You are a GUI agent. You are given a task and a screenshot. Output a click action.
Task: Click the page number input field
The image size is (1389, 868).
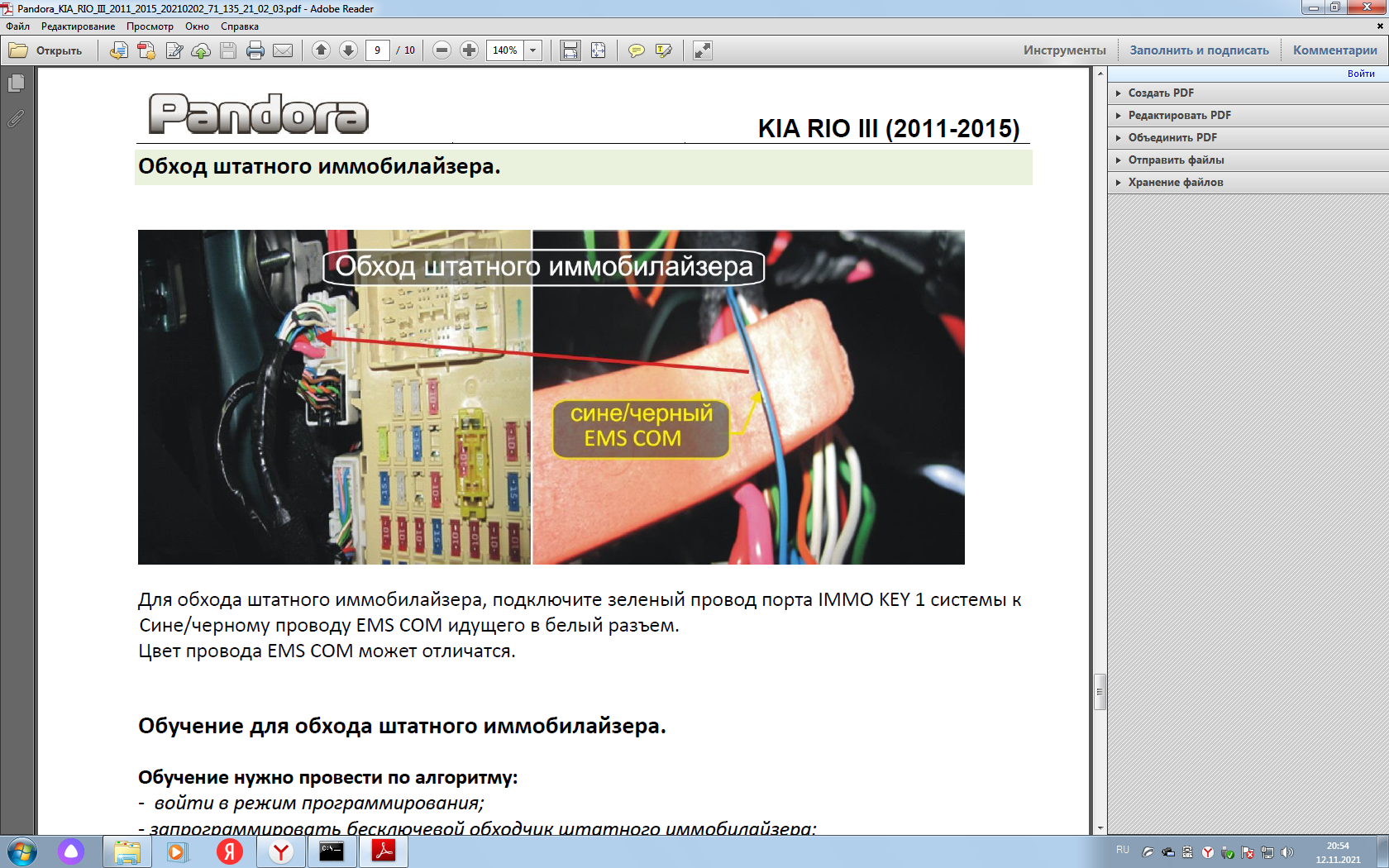click(377, 50)
